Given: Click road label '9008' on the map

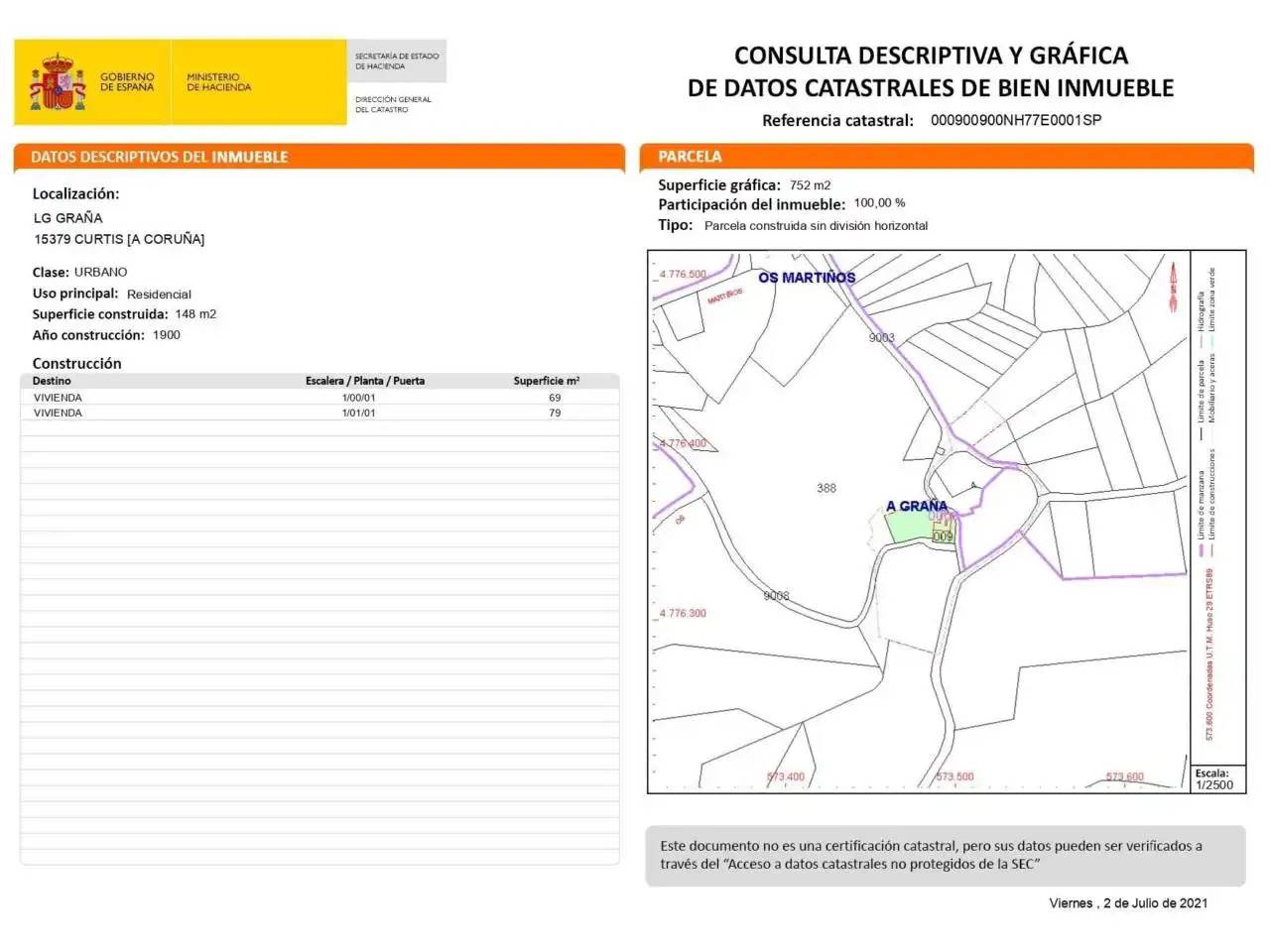Looking at the screenshot, I should click(777, 596).
